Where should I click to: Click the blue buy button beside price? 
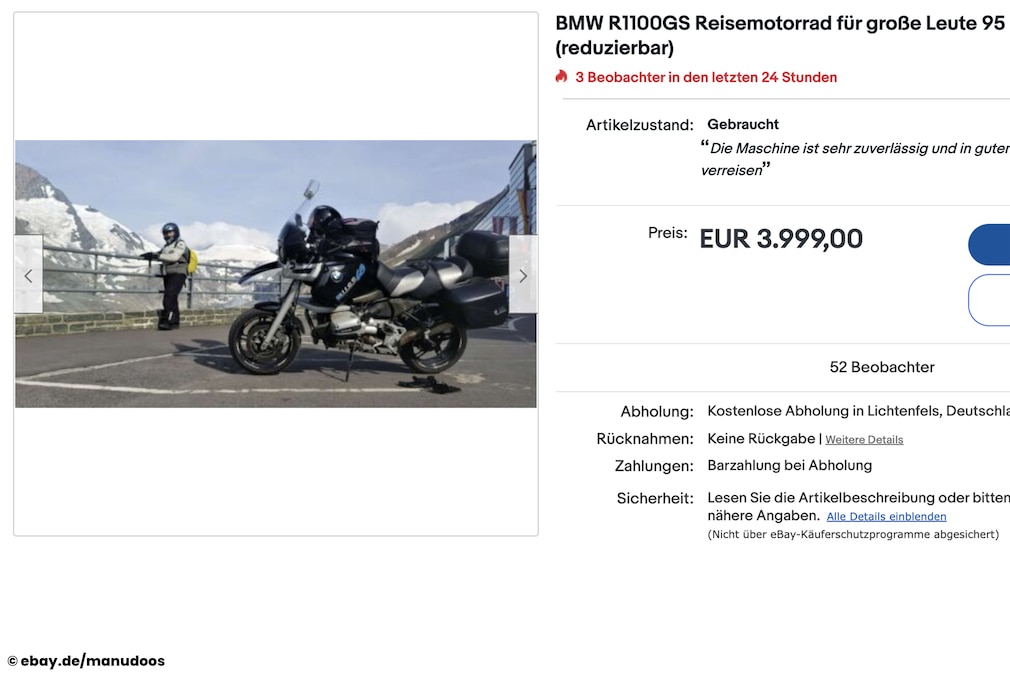click(x=989, y=245)
